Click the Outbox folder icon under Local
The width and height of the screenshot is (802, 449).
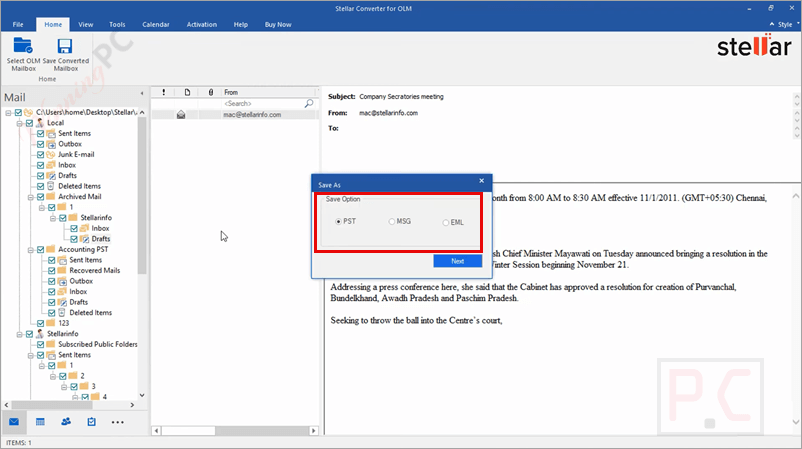click(x=51, y=144)
